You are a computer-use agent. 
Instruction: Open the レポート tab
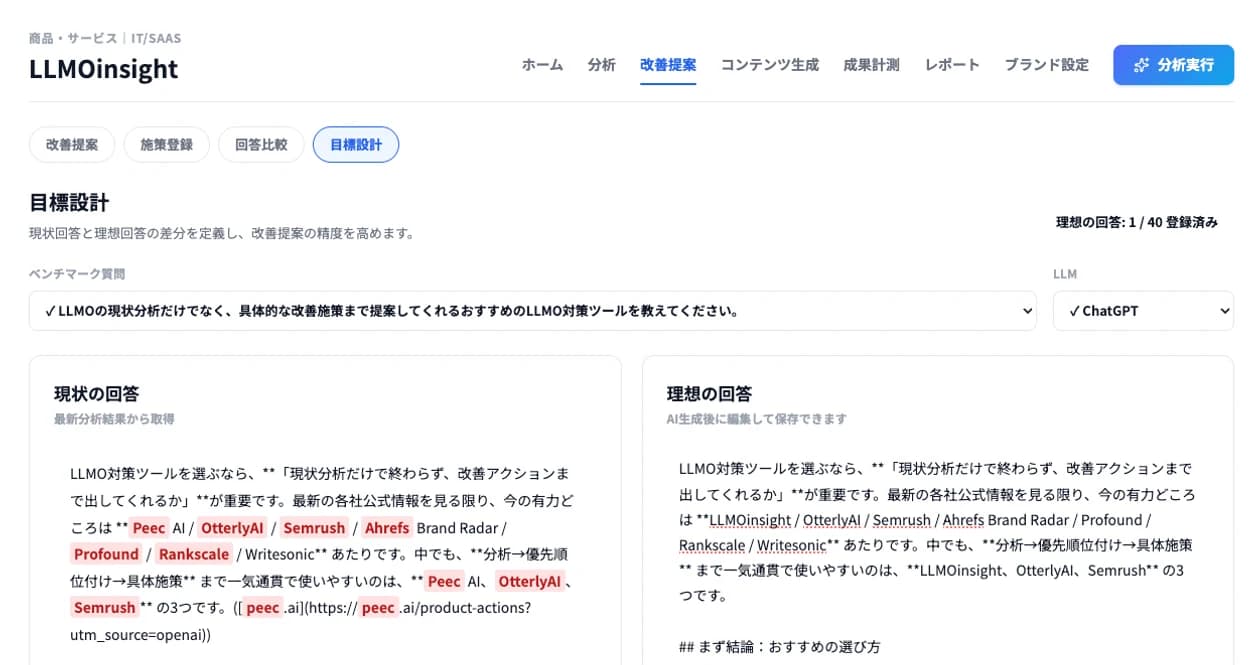(952, 65)
